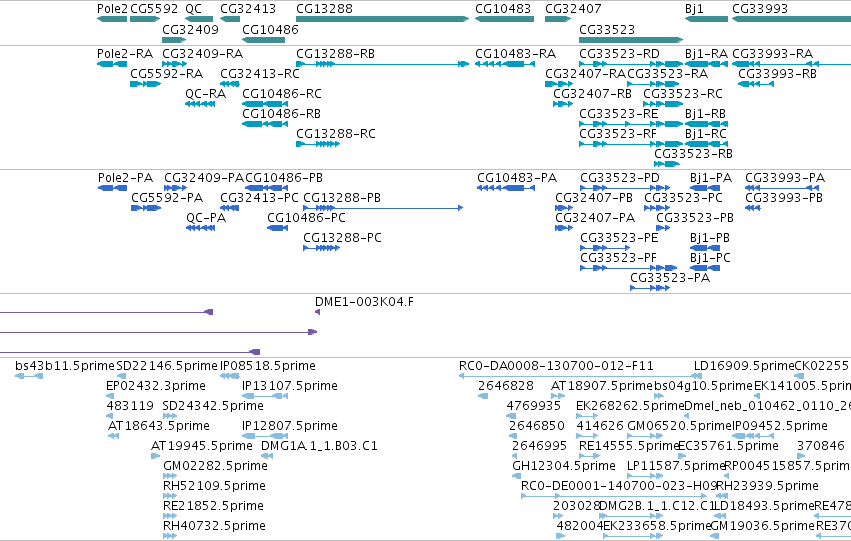Click the CG10486-PC protein label
Screen dimensions: 851x541
click(307, 218)
